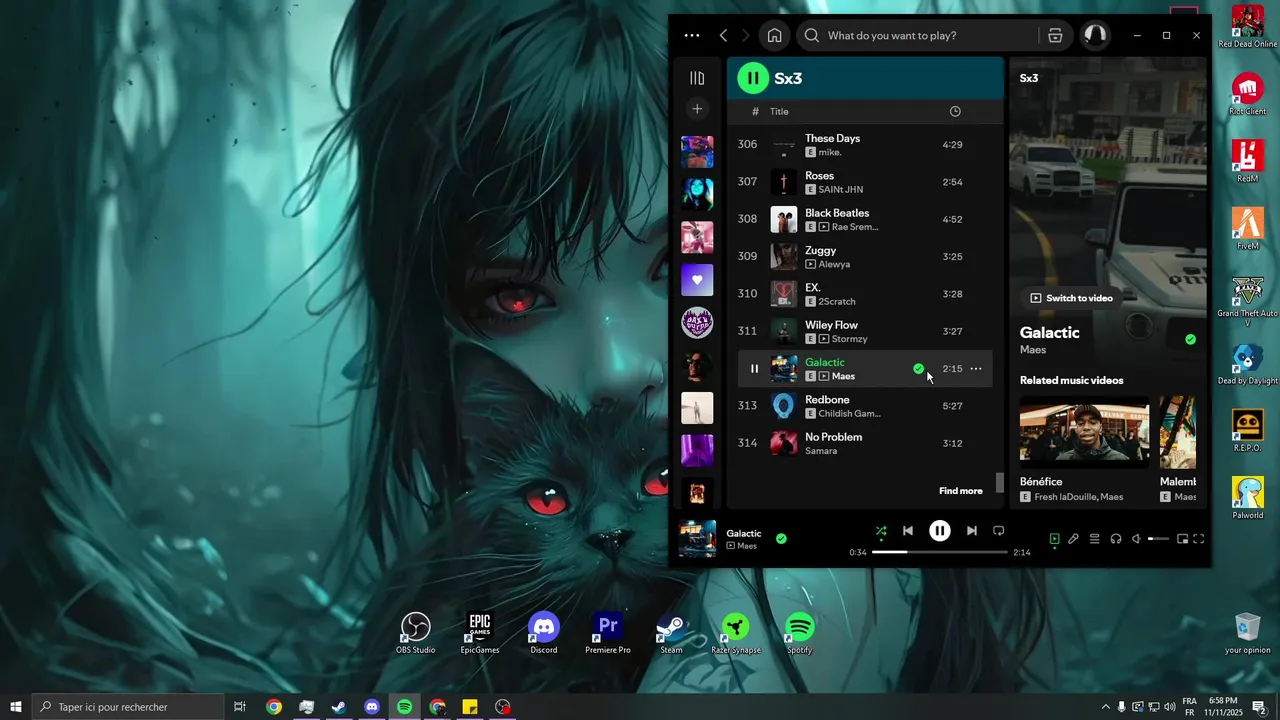The height and width of the screenshot is (720, 1280).
Task: Pause playback with the white bottom button
Action: pos(940,531)
